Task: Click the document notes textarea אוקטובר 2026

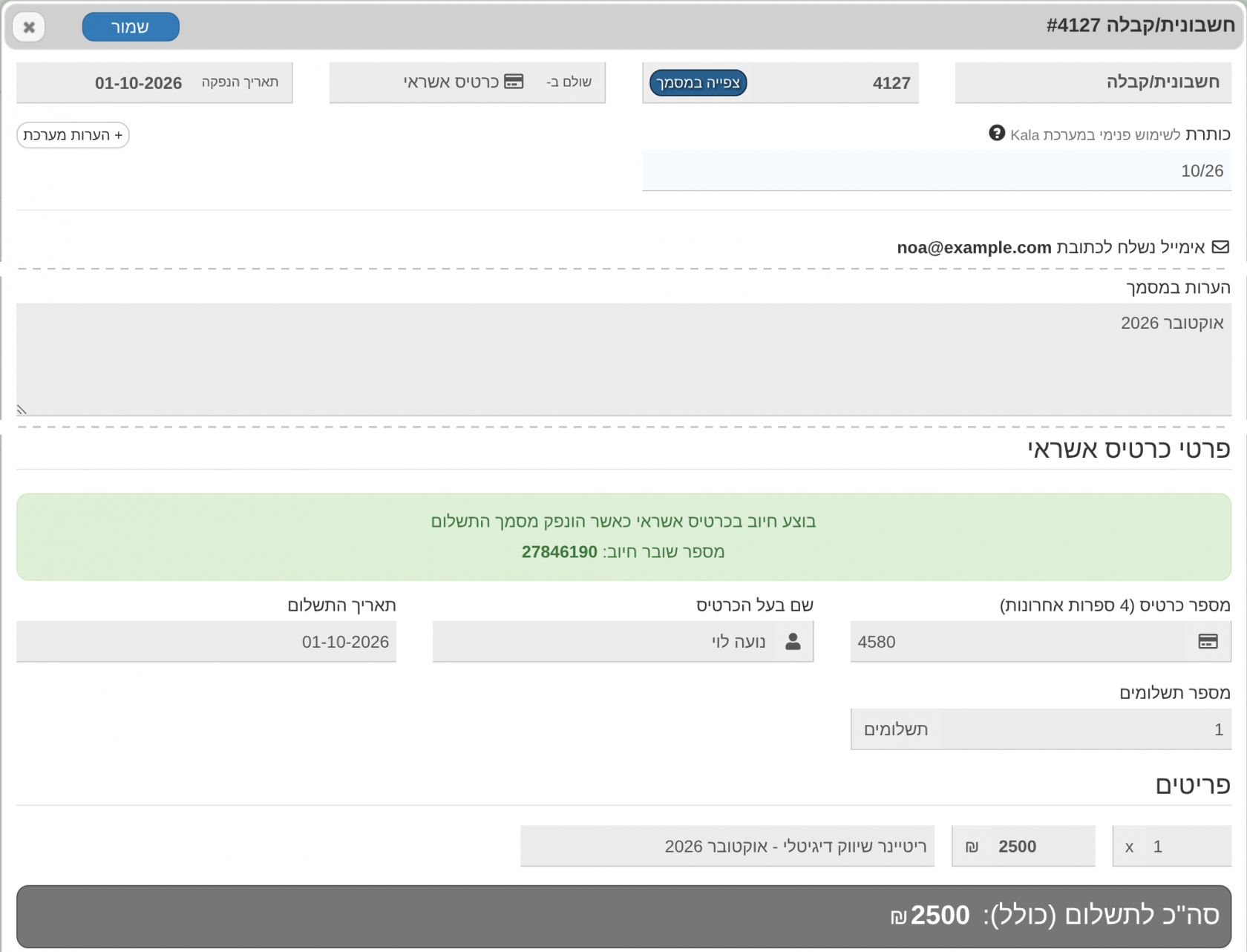Action: pyautogui.click(x=624, y=359)
